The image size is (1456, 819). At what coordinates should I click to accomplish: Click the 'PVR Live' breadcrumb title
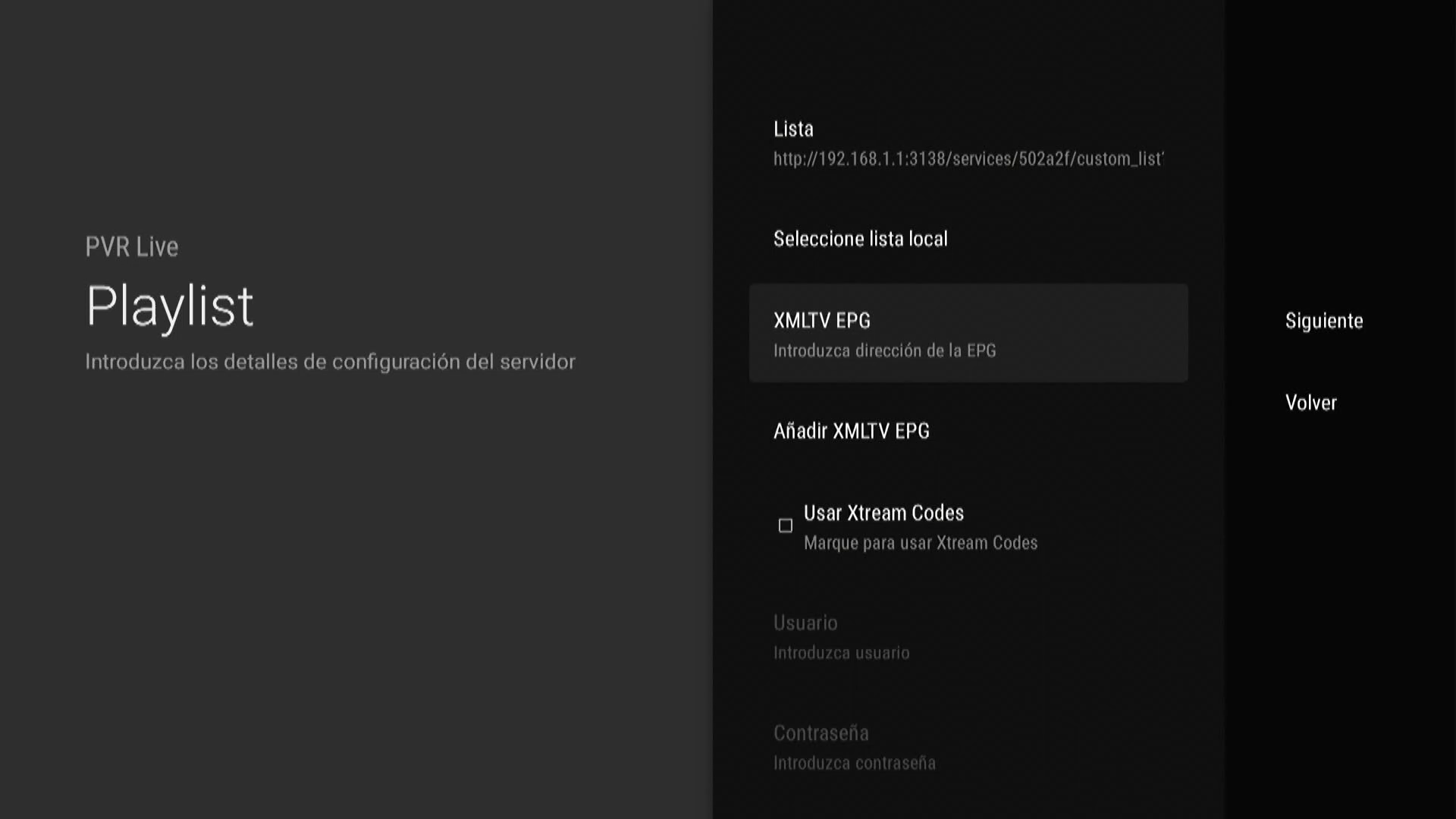(x=132, y=247)
